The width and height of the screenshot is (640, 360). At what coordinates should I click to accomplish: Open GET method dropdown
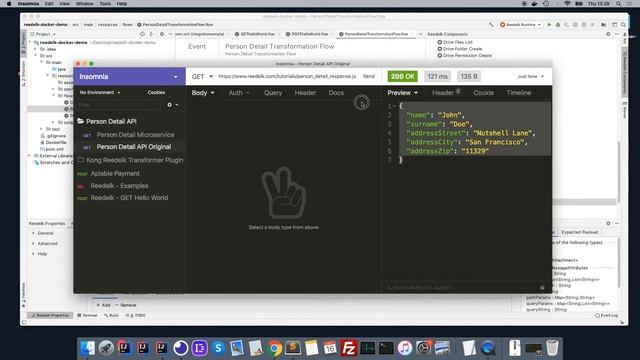(202, 77)
